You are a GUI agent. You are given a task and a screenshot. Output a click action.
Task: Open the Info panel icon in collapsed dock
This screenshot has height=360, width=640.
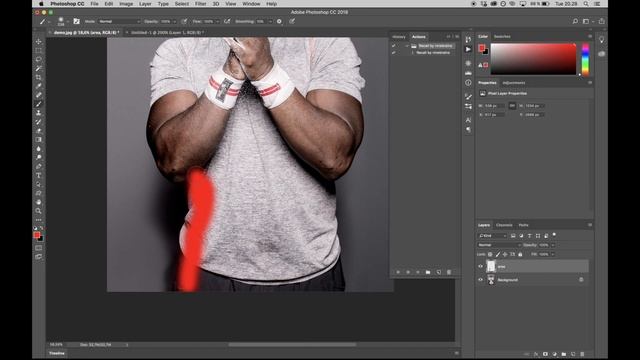(468, 82)
